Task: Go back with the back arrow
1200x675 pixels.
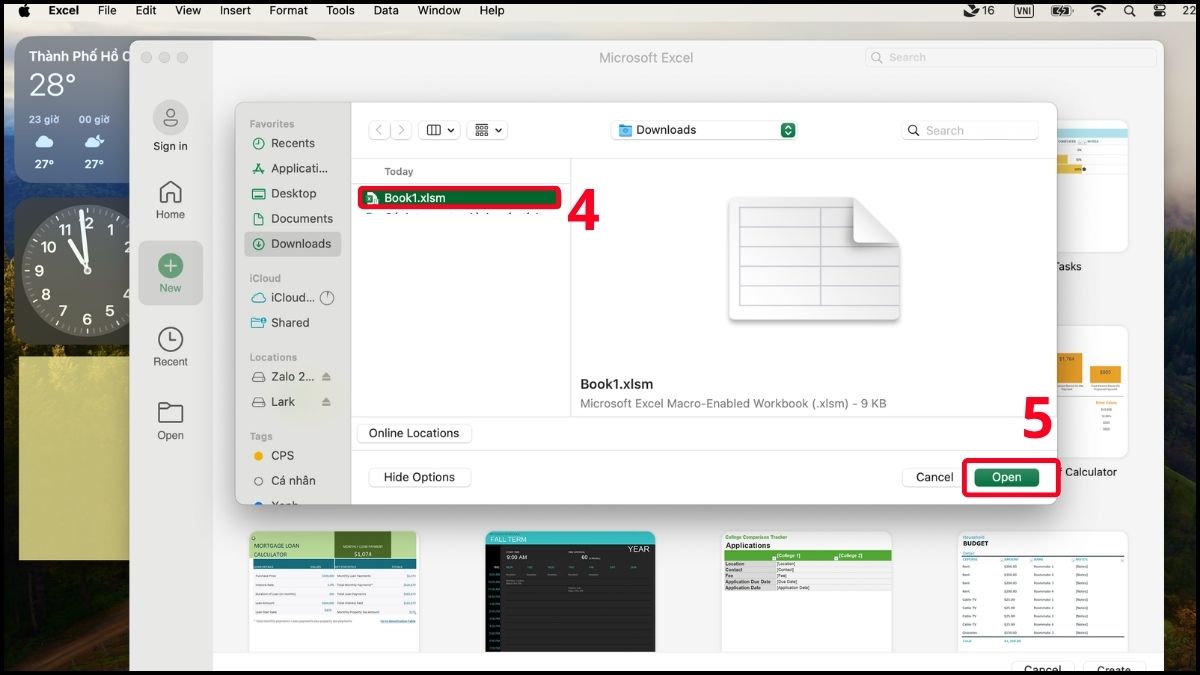Action: (x=379, y=130)
